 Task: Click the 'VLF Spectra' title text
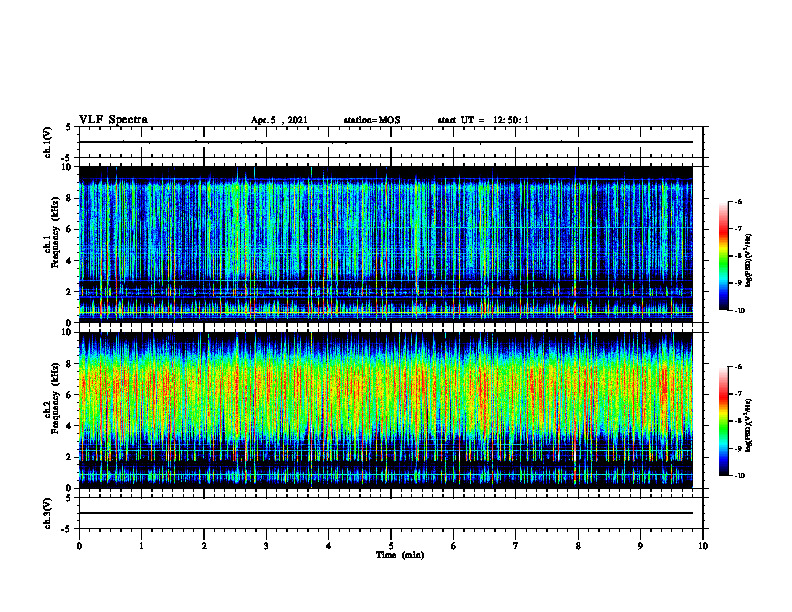113,120
